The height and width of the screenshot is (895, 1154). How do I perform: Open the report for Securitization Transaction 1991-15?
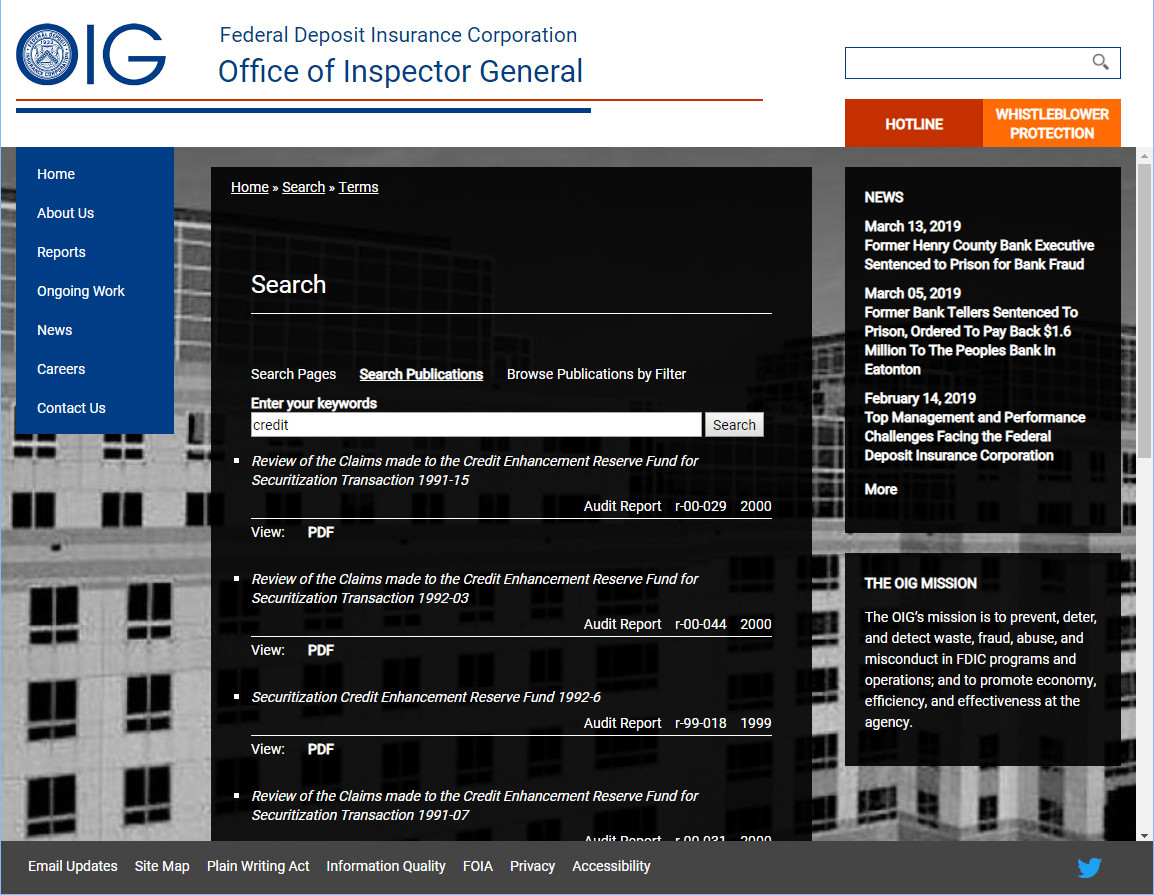click(475, 470)
